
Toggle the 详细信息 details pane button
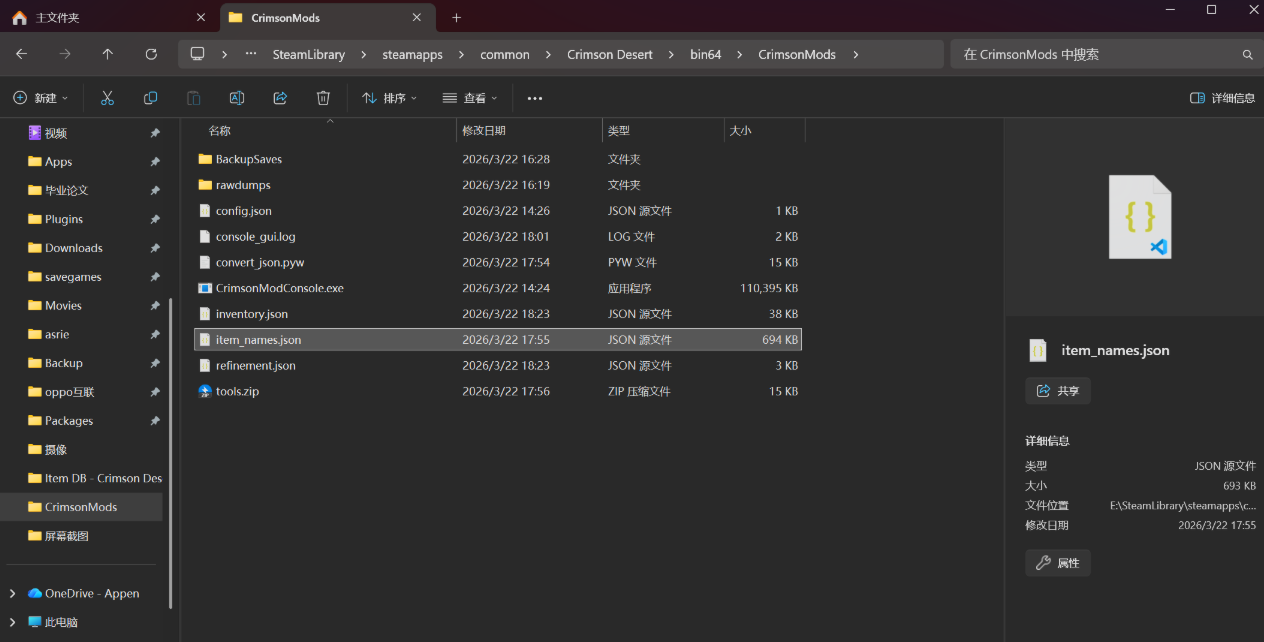point(1222,98)
